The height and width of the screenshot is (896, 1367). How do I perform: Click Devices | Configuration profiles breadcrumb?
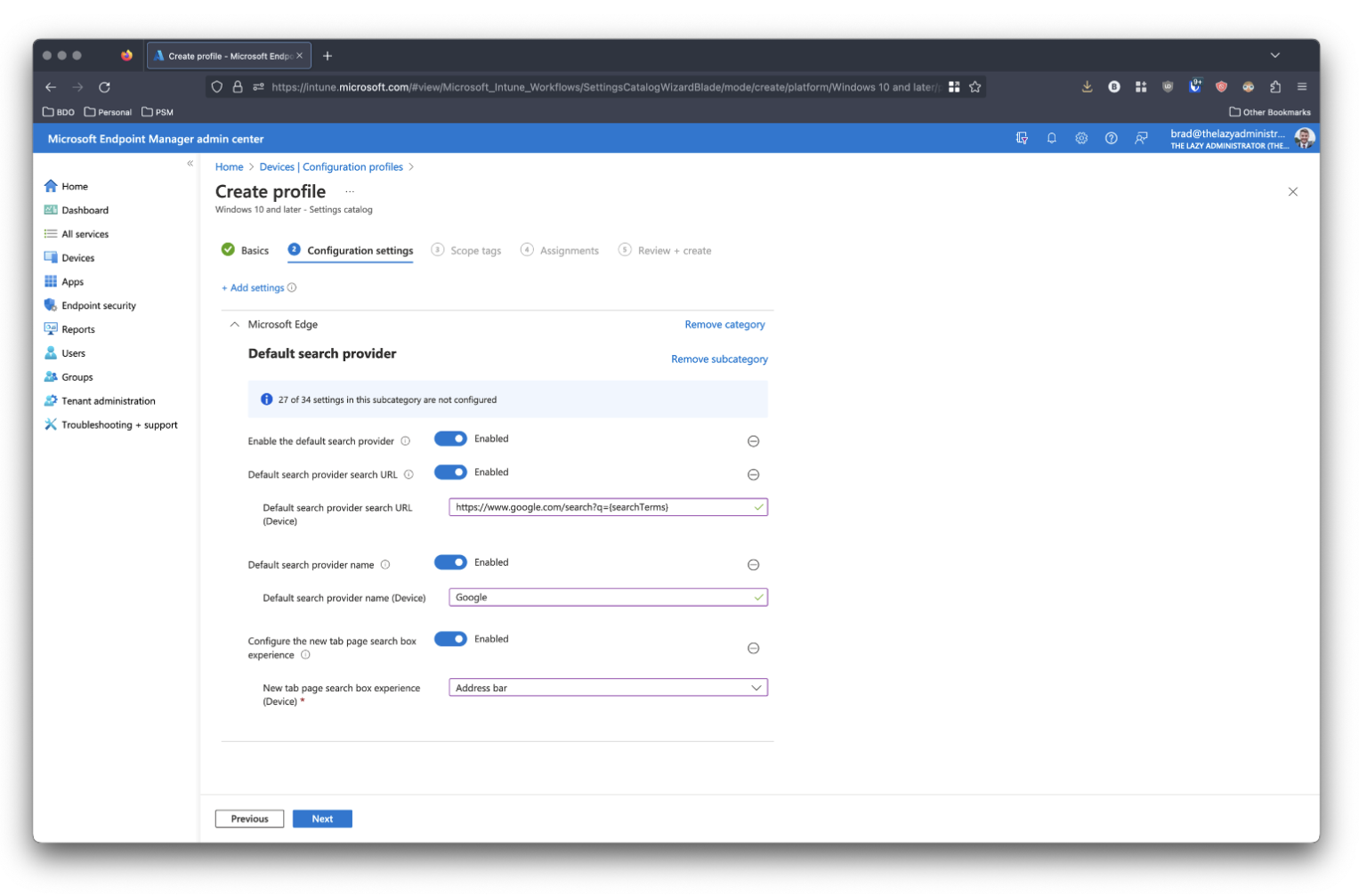[x=331, y=167]
